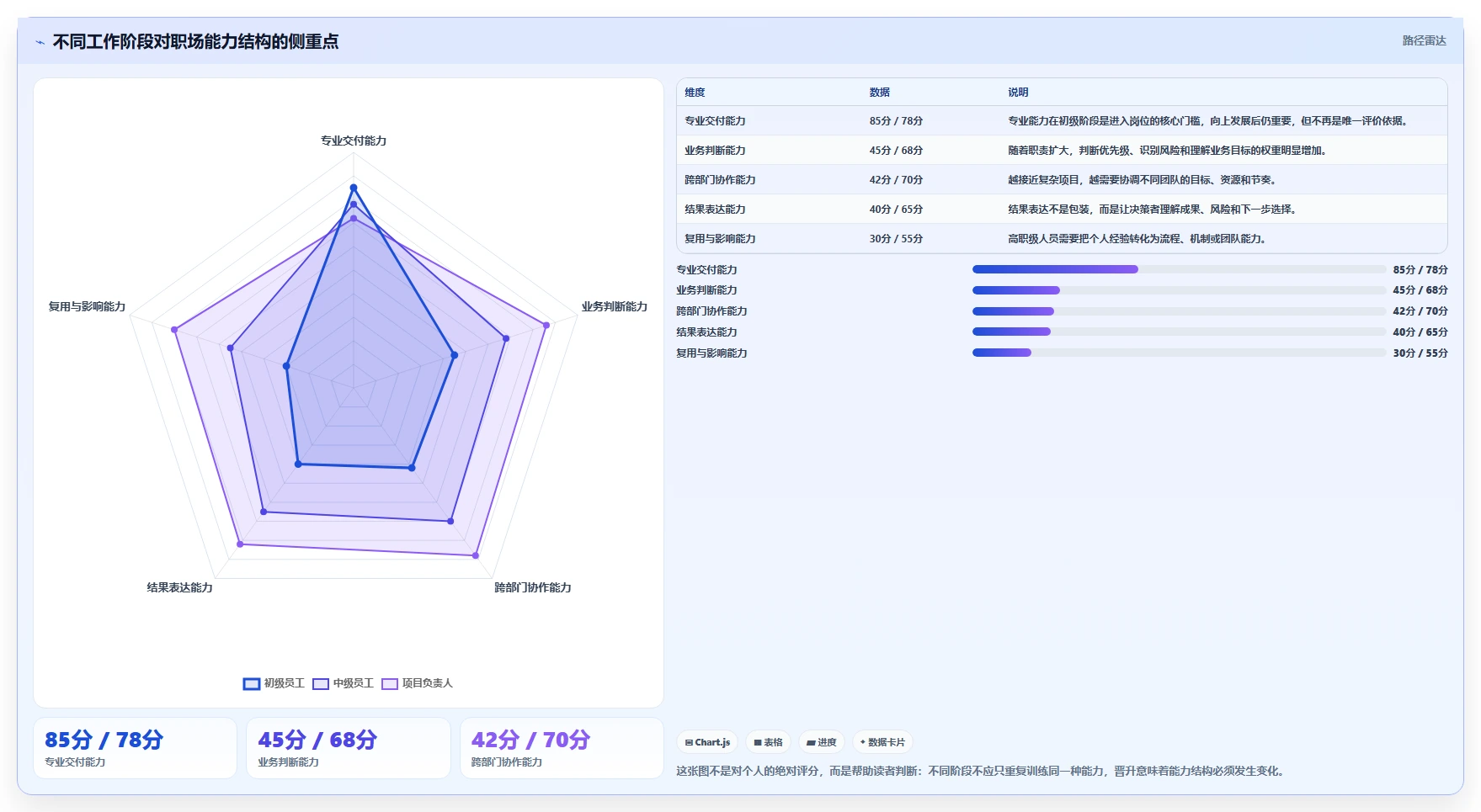Viewport: 1481px width, 812px height.
Task: Click the 业务判断能力 progress bar
Action: pos(1179,290)
